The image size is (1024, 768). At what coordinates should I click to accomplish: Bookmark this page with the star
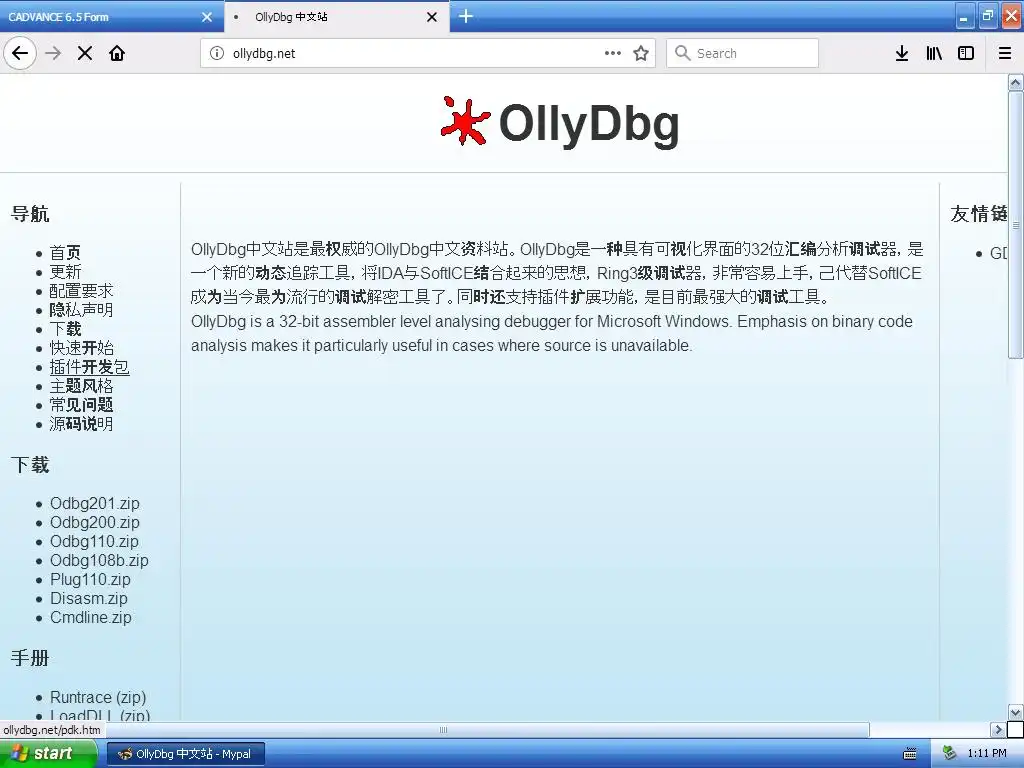tap(641, 53)
